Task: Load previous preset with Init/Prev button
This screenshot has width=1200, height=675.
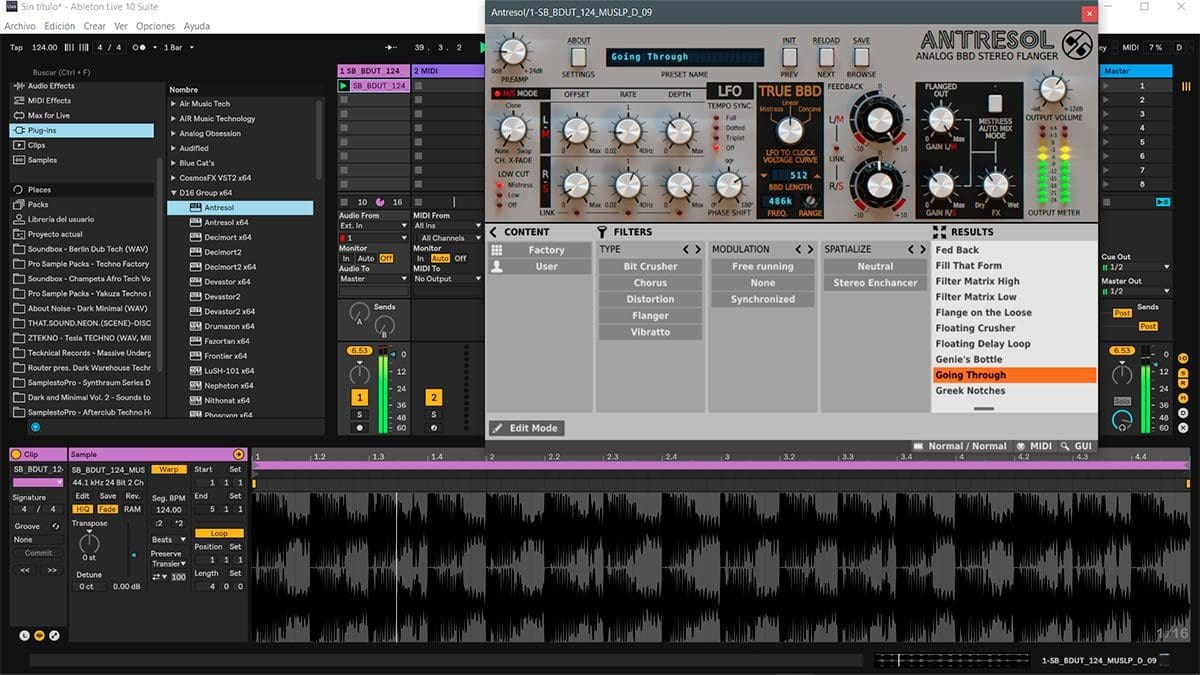Action: 790,57
